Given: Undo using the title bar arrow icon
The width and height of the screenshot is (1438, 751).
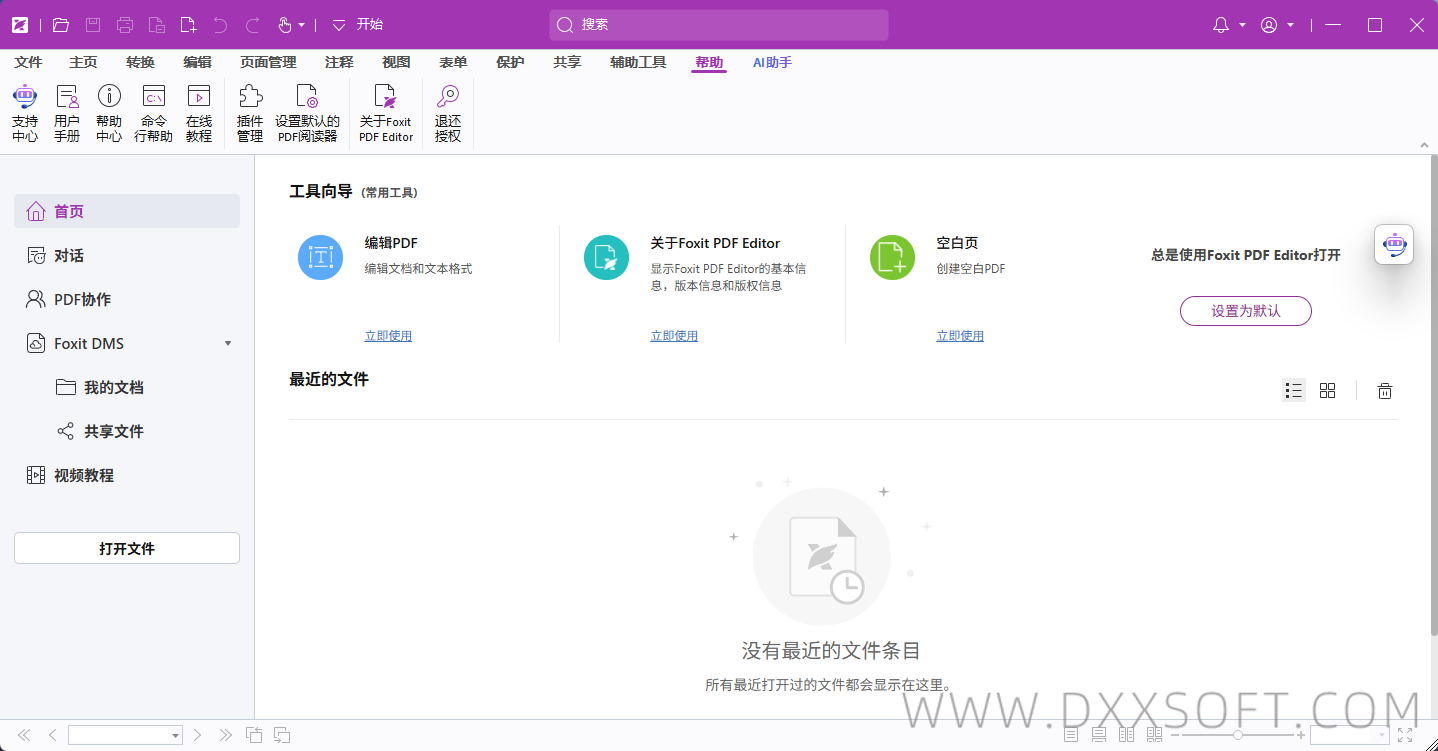Looking at the screenshot, I should pos(220,25).
